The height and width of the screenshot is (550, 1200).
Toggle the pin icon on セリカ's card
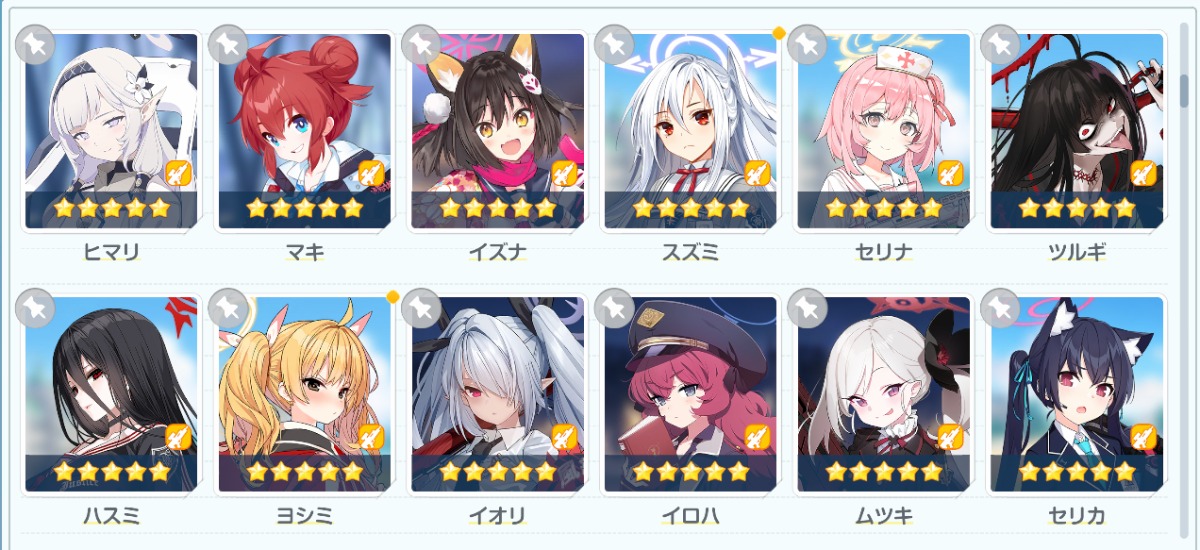[x=1000, y=307]
